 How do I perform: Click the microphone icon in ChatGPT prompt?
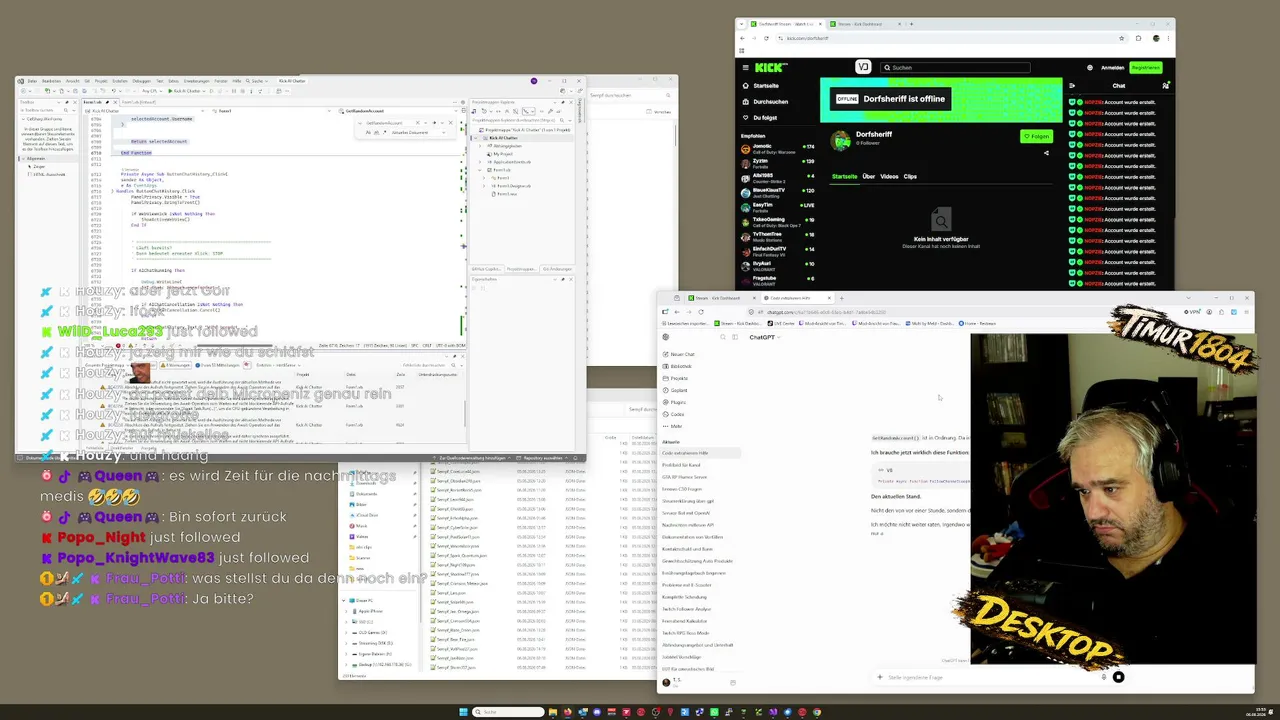pos(1104,677)
